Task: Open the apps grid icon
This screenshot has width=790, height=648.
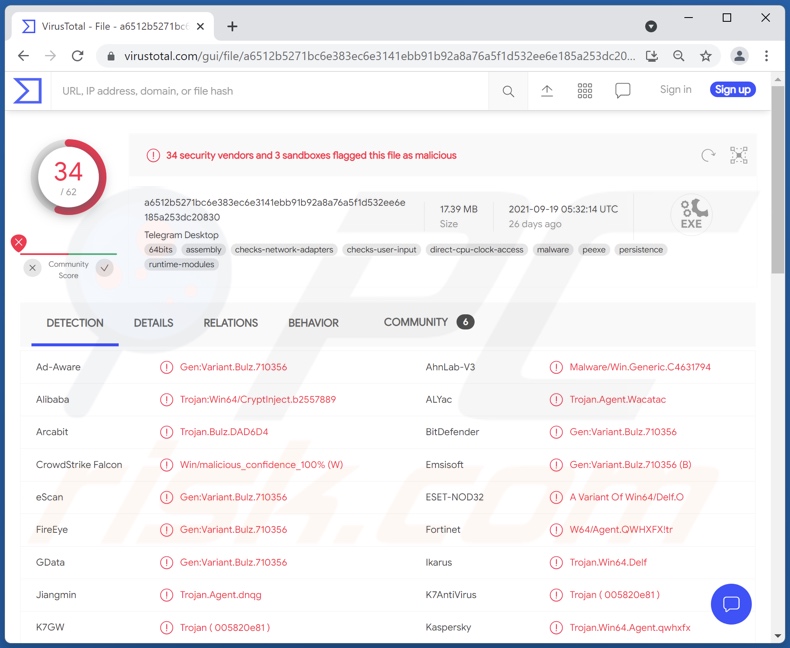Action: click(x=585, y=91)
